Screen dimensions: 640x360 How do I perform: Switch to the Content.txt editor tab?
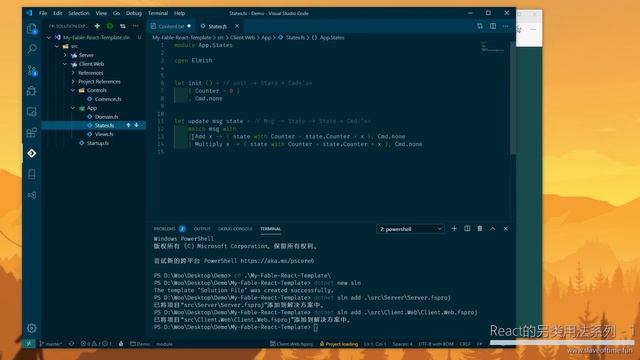(x=171, y=26)
